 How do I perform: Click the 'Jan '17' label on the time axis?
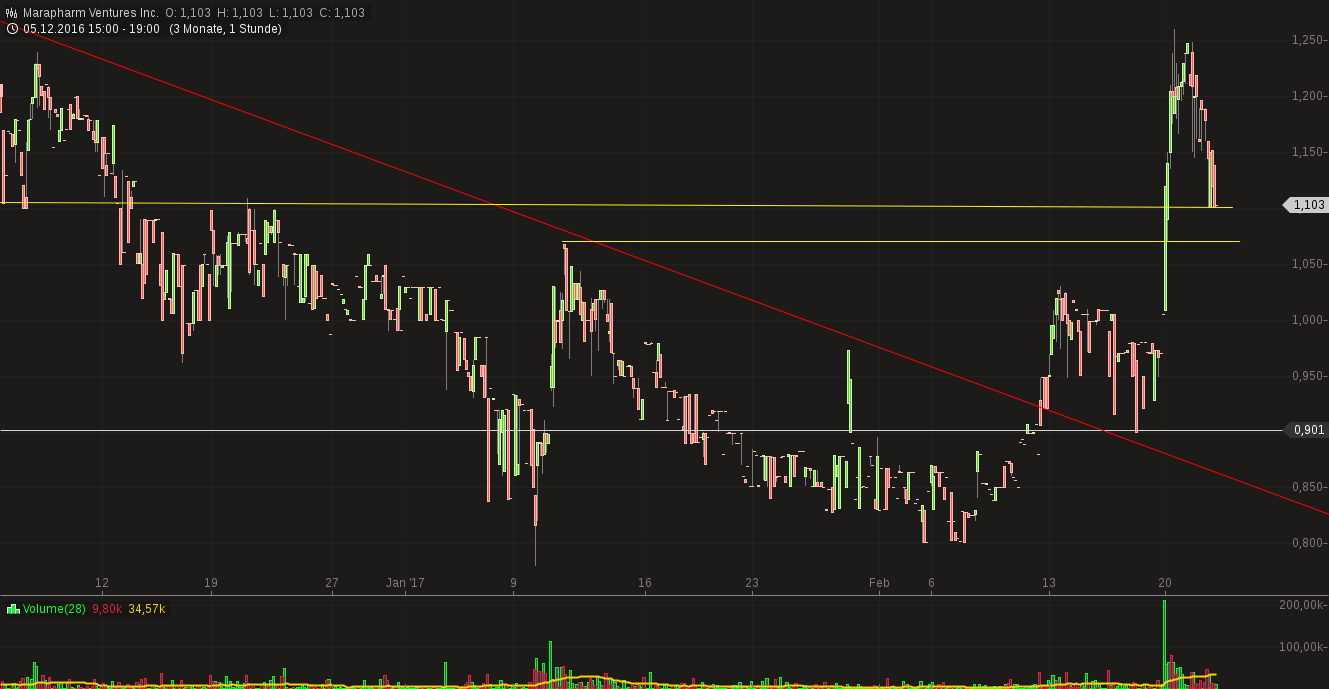pos(404,582)
